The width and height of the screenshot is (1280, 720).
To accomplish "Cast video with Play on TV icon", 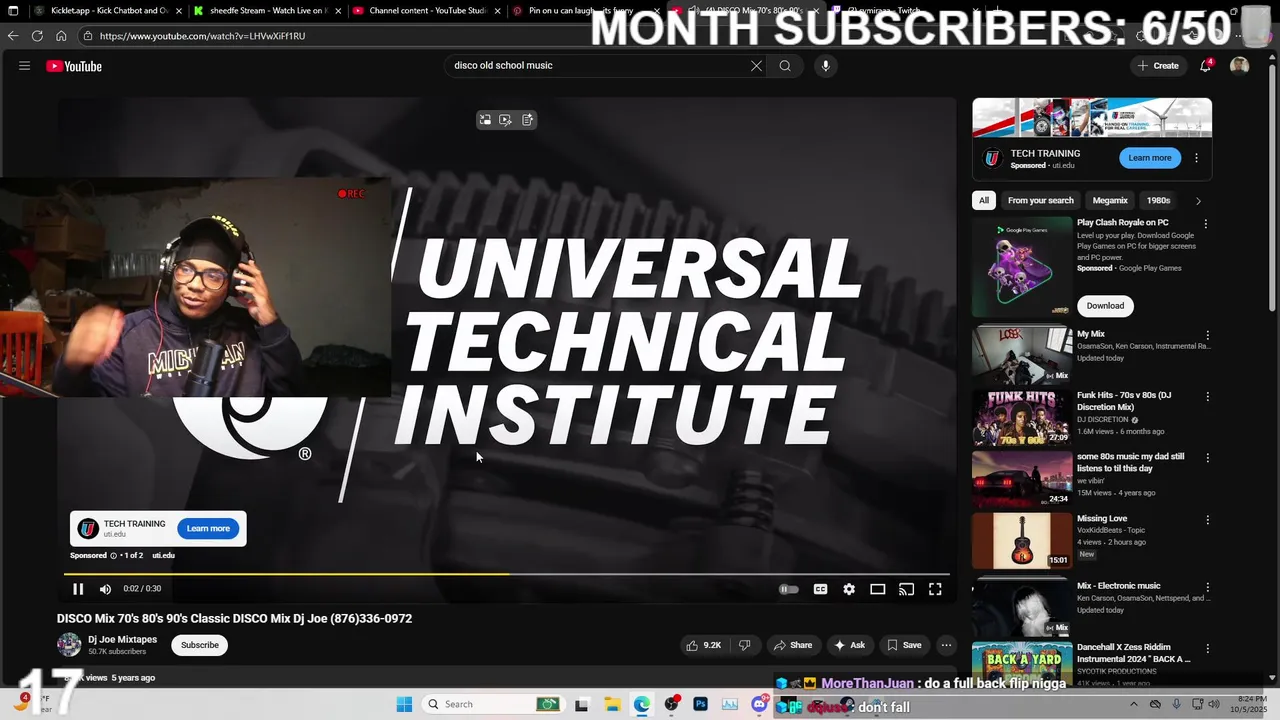I will [906, 589].
